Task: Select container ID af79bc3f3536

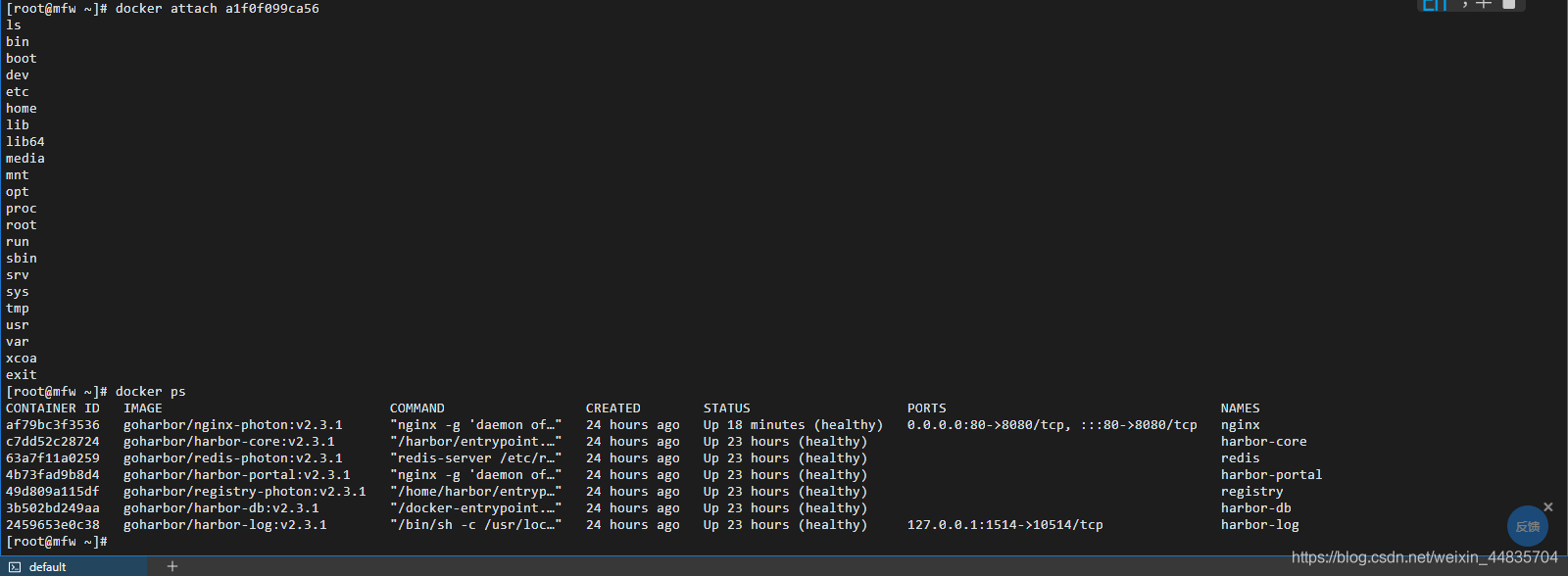Action: [x=53, y=425]
